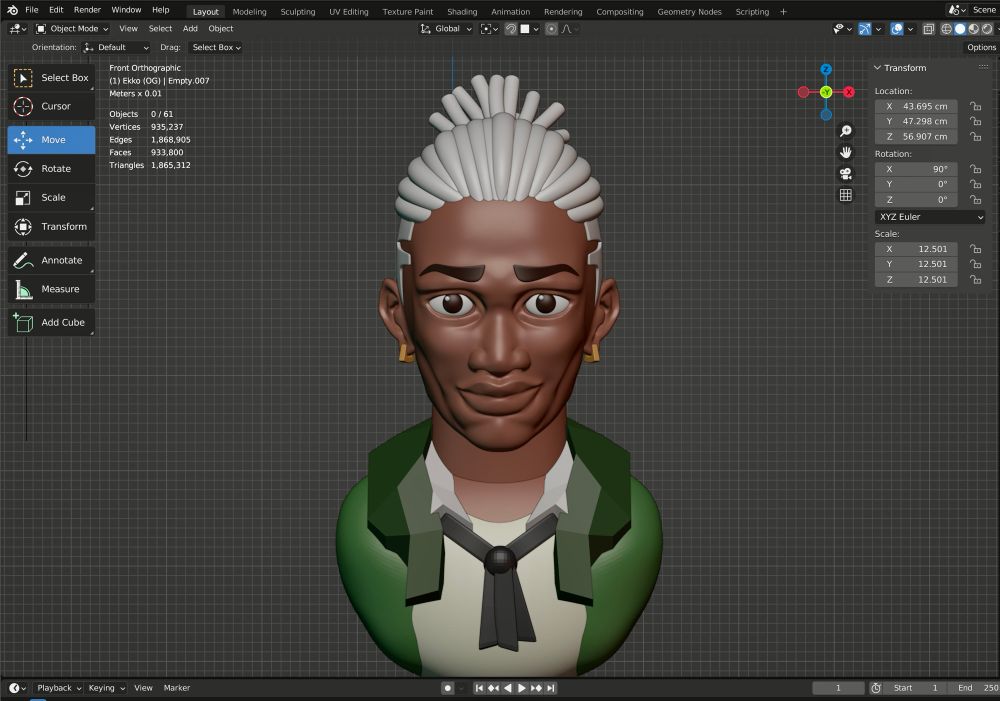The height and width of the screenshot is (701, 1000).
Task: Toggle proportional editing in header
Action: [x=552, y=29]
